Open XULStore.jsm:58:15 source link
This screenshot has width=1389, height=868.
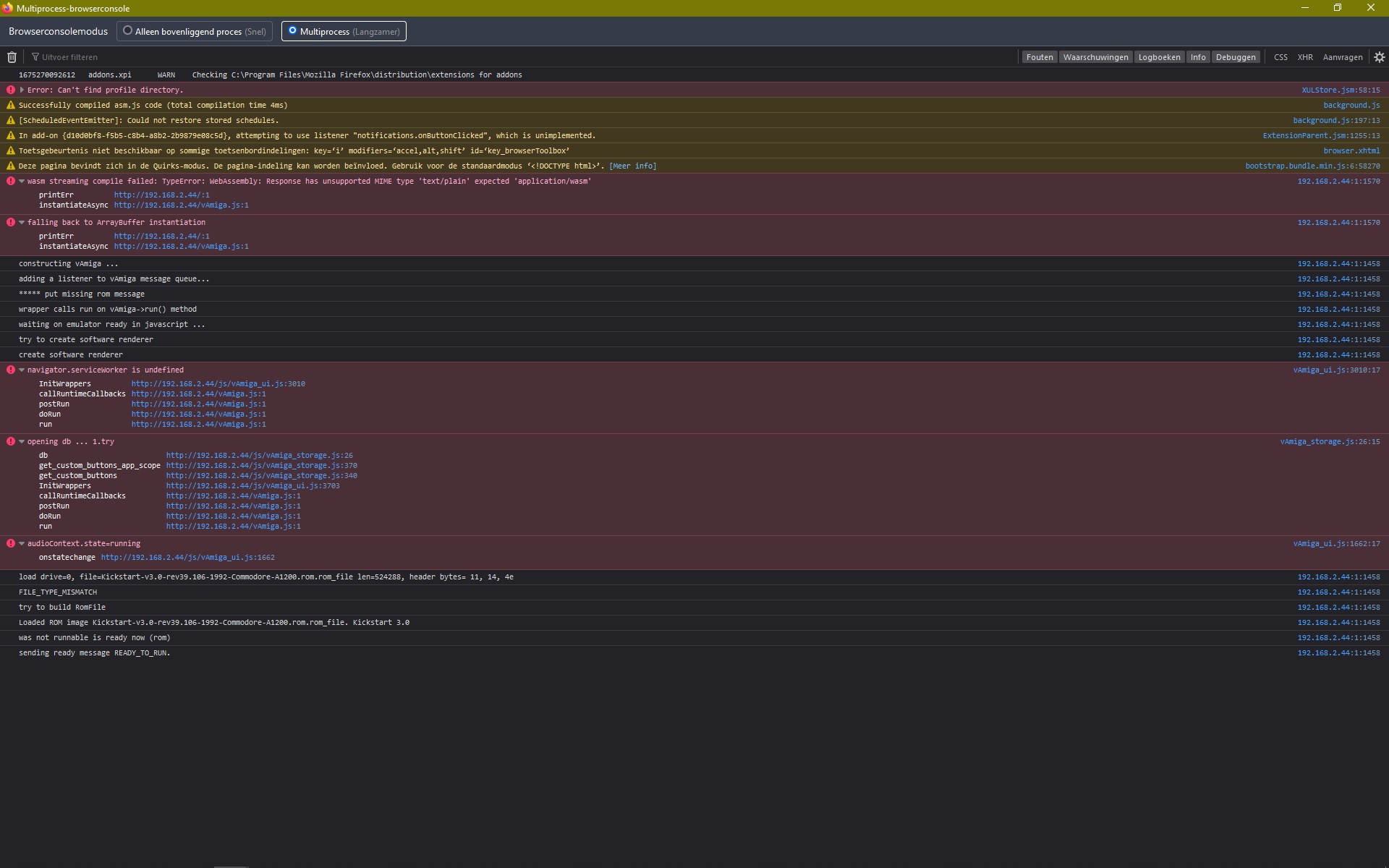pos(1341,90)
